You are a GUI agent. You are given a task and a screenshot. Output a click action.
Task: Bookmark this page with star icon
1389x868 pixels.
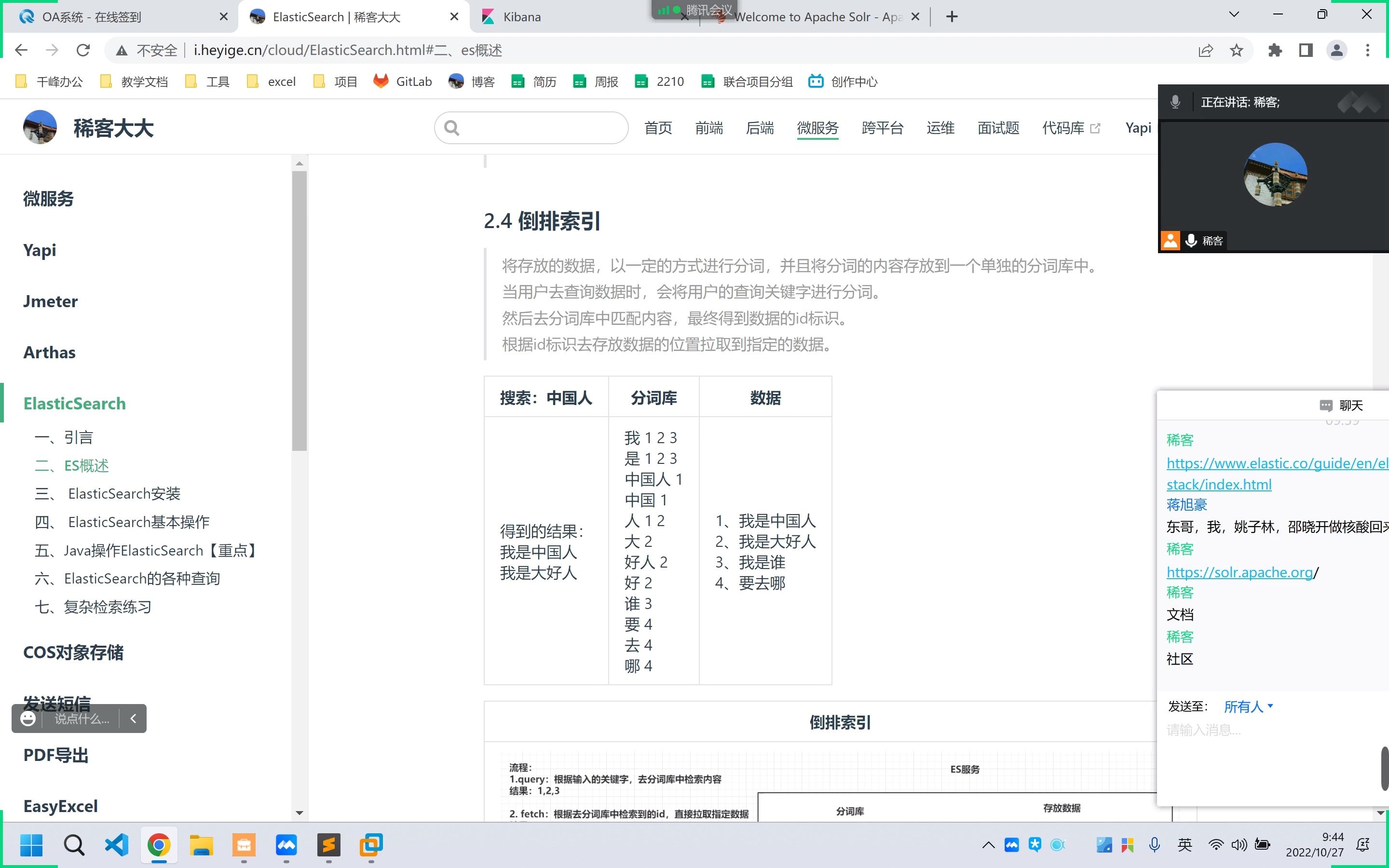point(1236,51)
